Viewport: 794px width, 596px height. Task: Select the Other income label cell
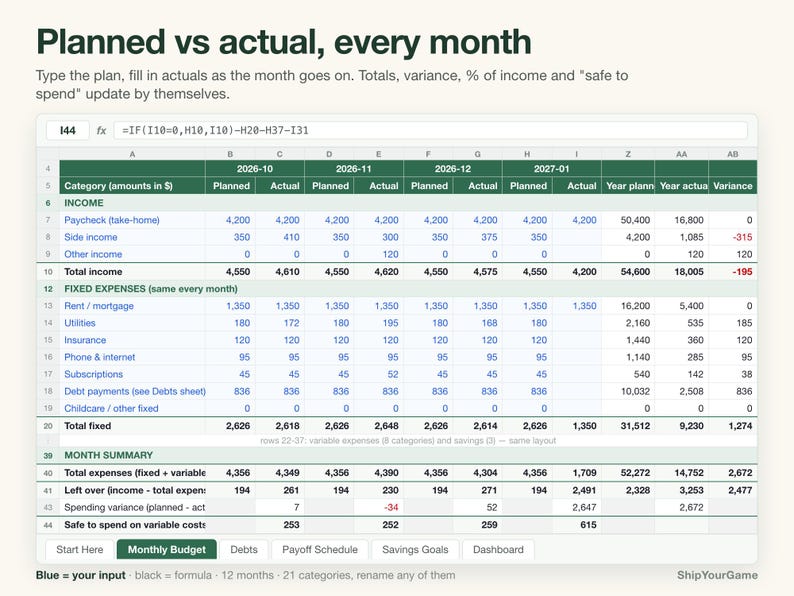(132, 254)
